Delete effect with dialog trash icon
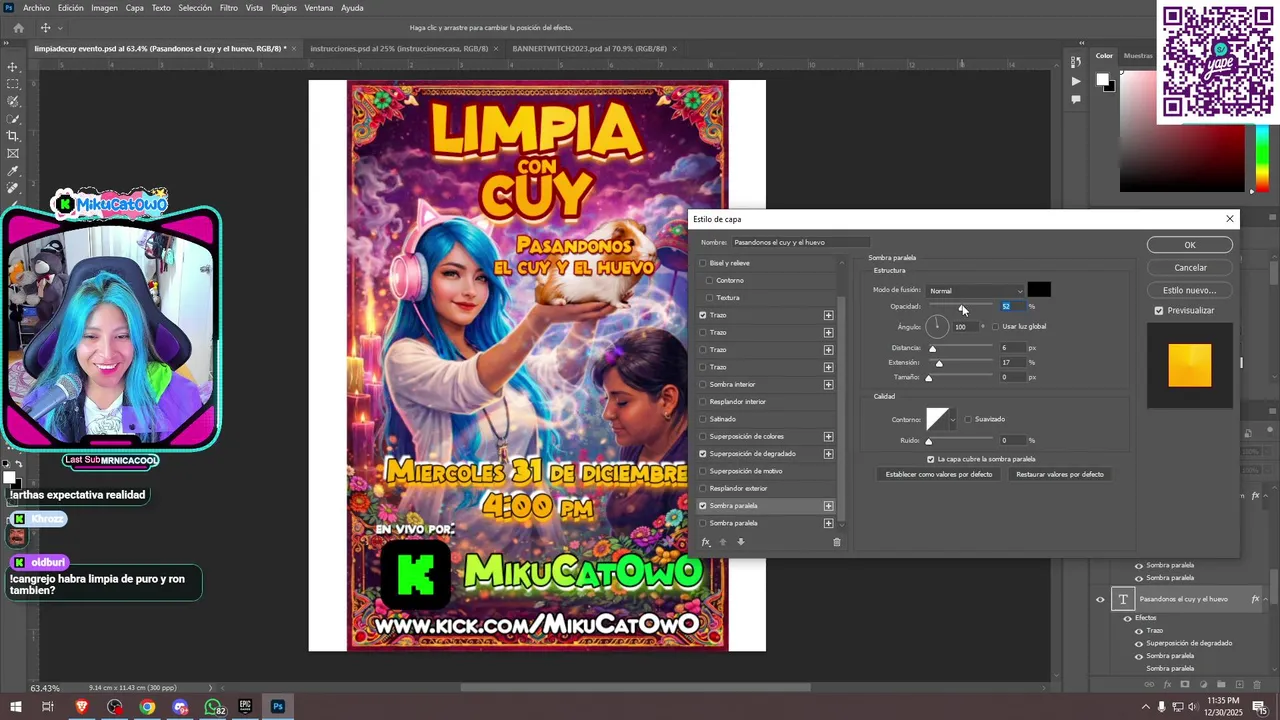This screenshot has width=1280, height=720. (837, 542)
